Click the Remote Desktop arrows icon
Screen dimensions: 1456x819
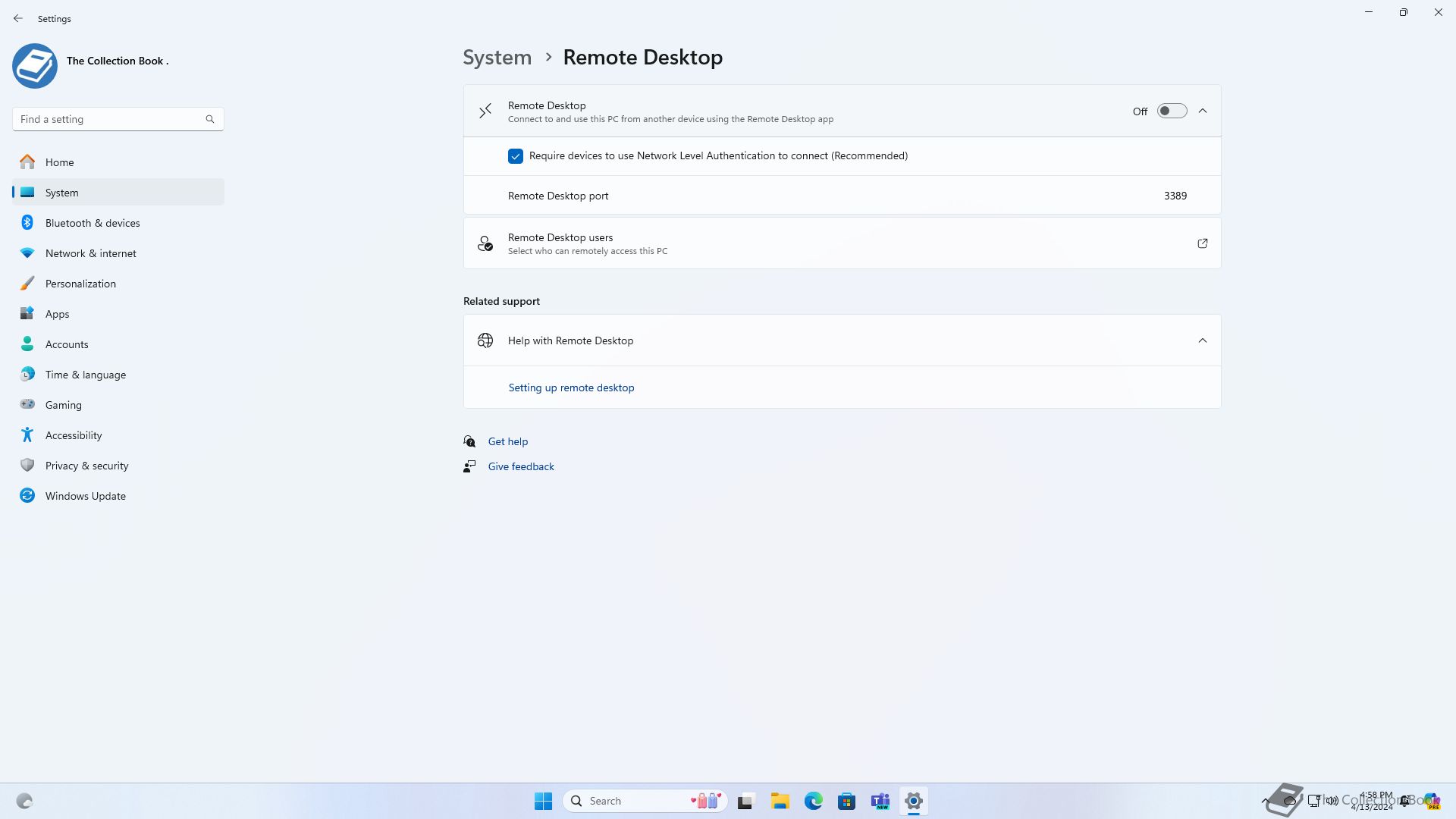click(485, 111)
